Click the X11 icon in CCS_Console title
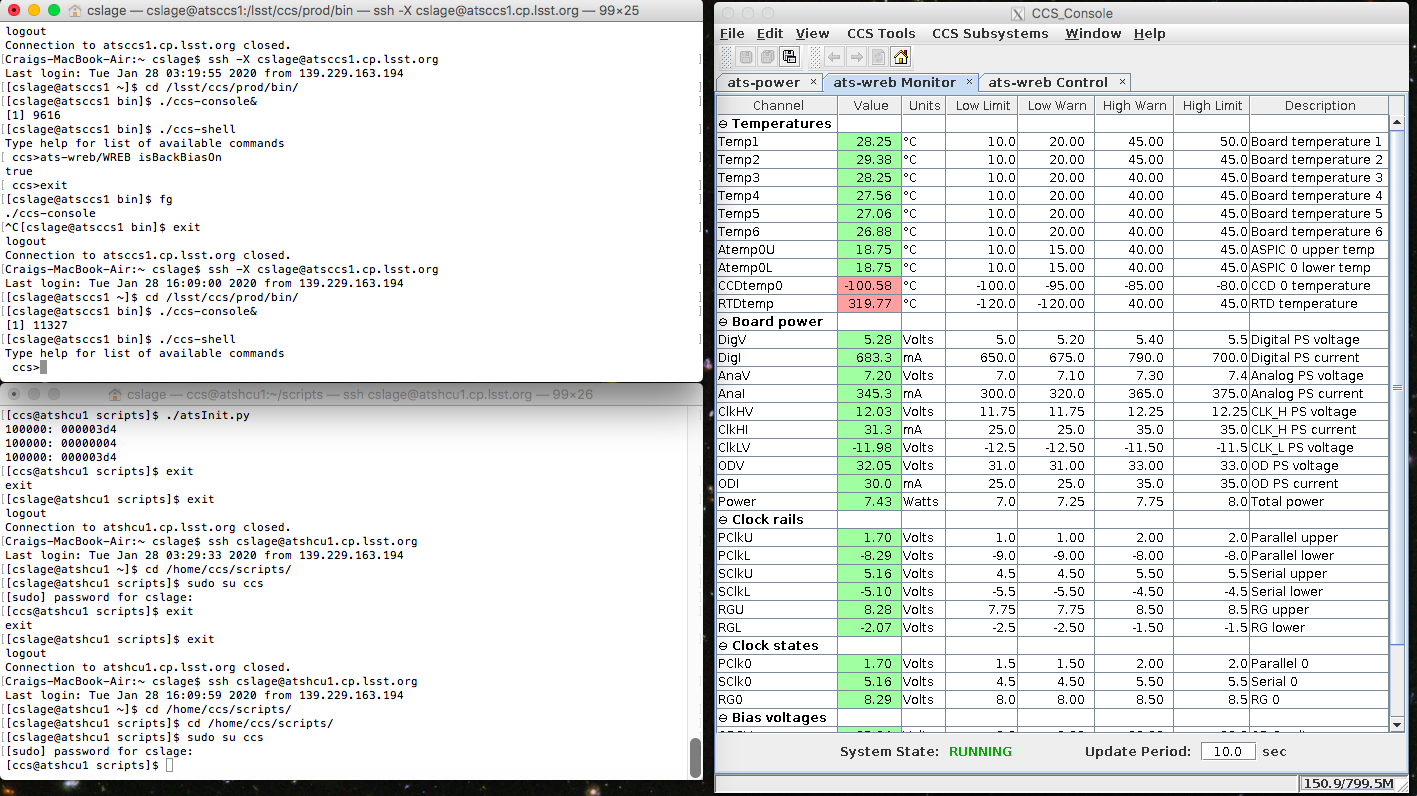 click(x=1017, y=14)
